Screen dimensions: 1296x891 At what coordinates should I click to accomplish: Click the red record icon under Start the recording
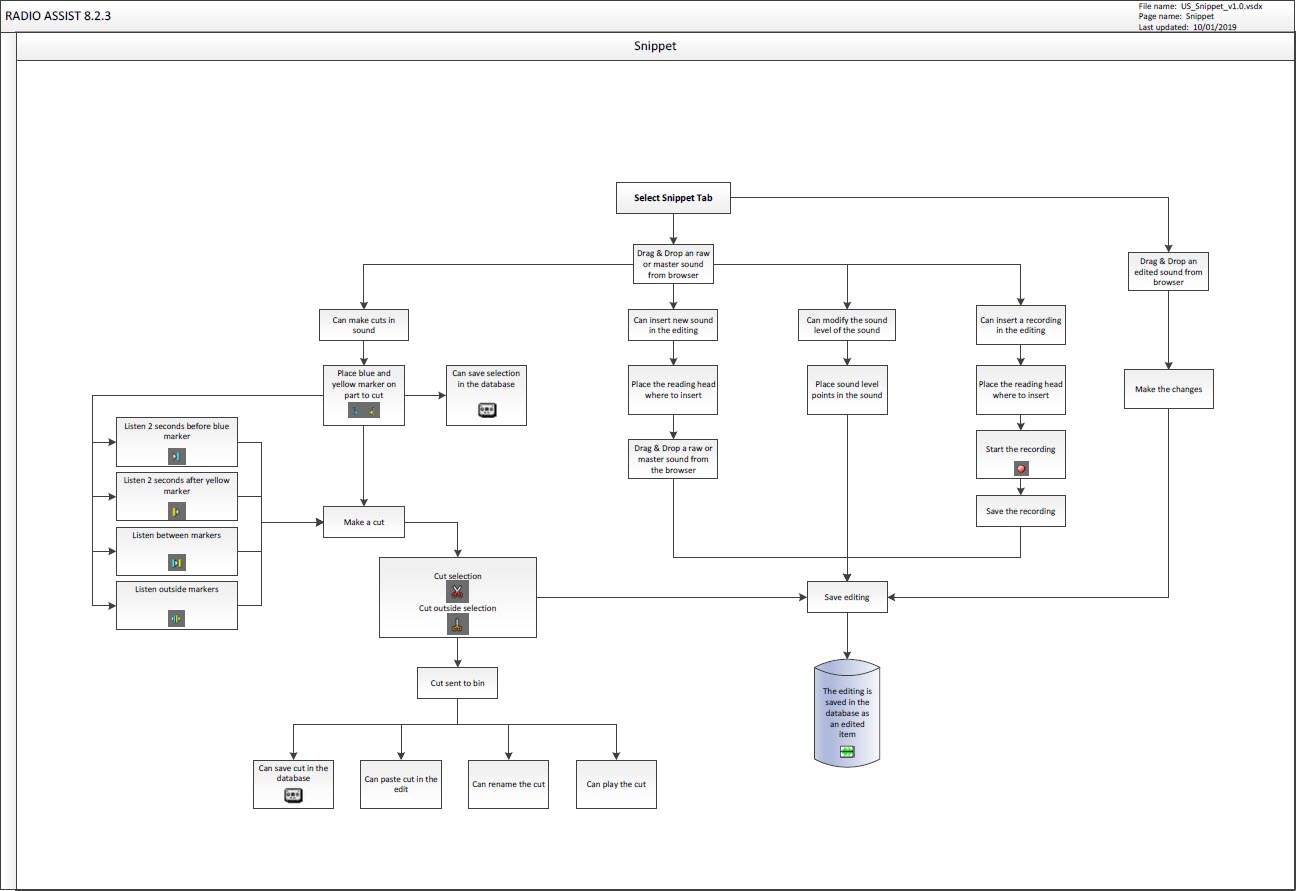(x=1020, y=468)
